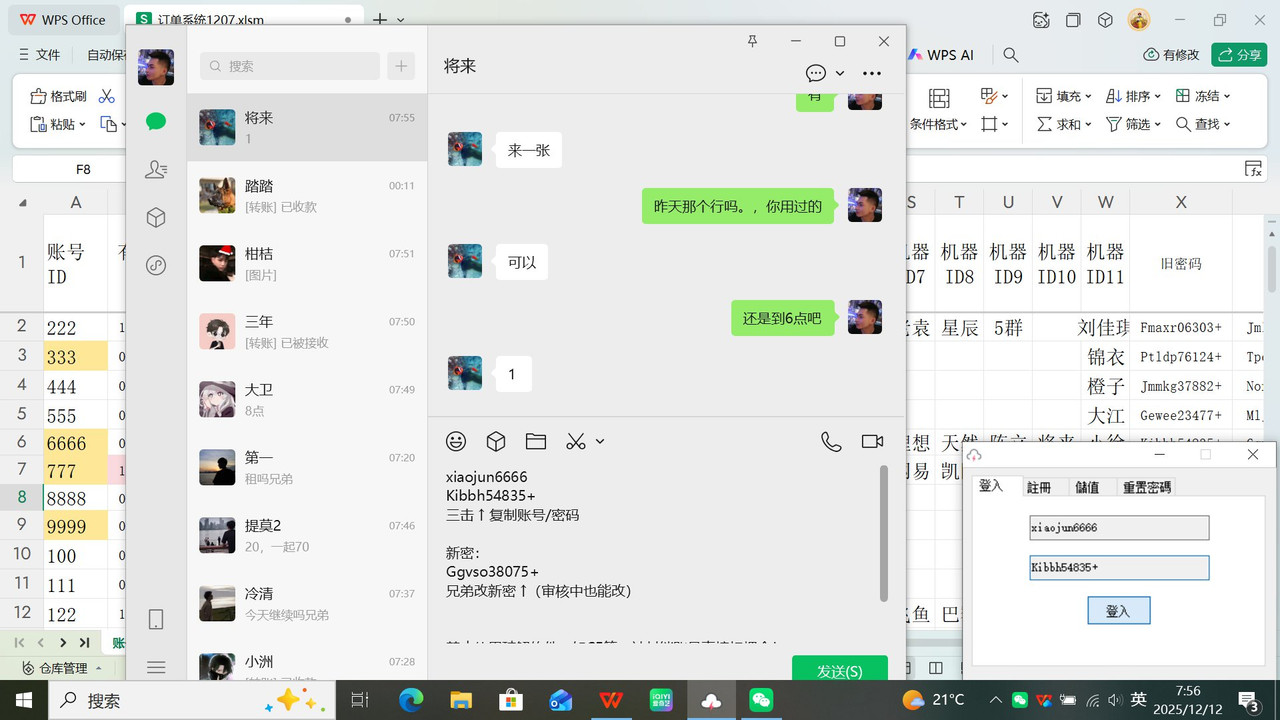Click the chat bubble icon in chat header
Image resolution: width=1280 pixels, height=720 pixels.
[816, 73]
